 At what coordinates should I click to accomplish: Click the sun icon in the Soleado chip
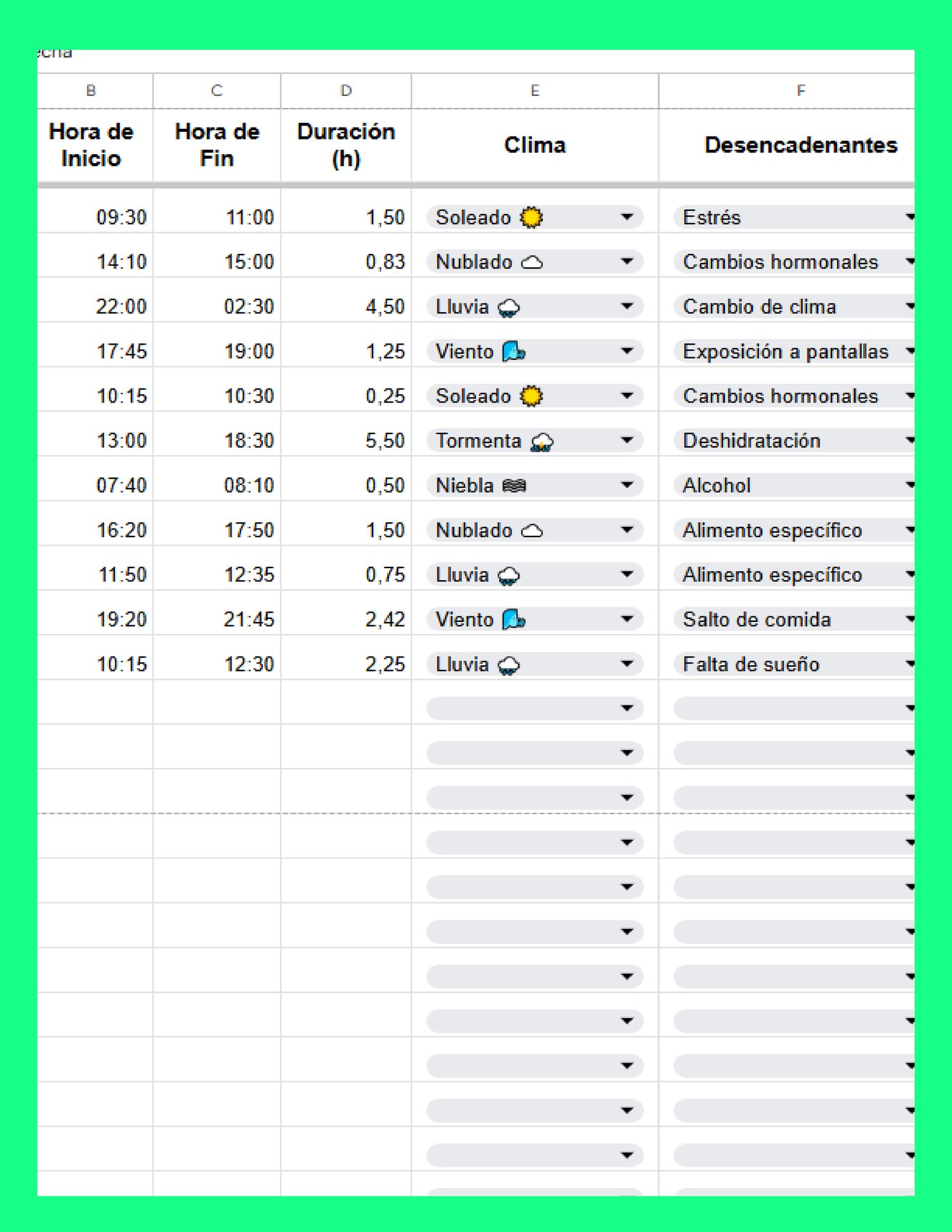(x=531, y=217)
